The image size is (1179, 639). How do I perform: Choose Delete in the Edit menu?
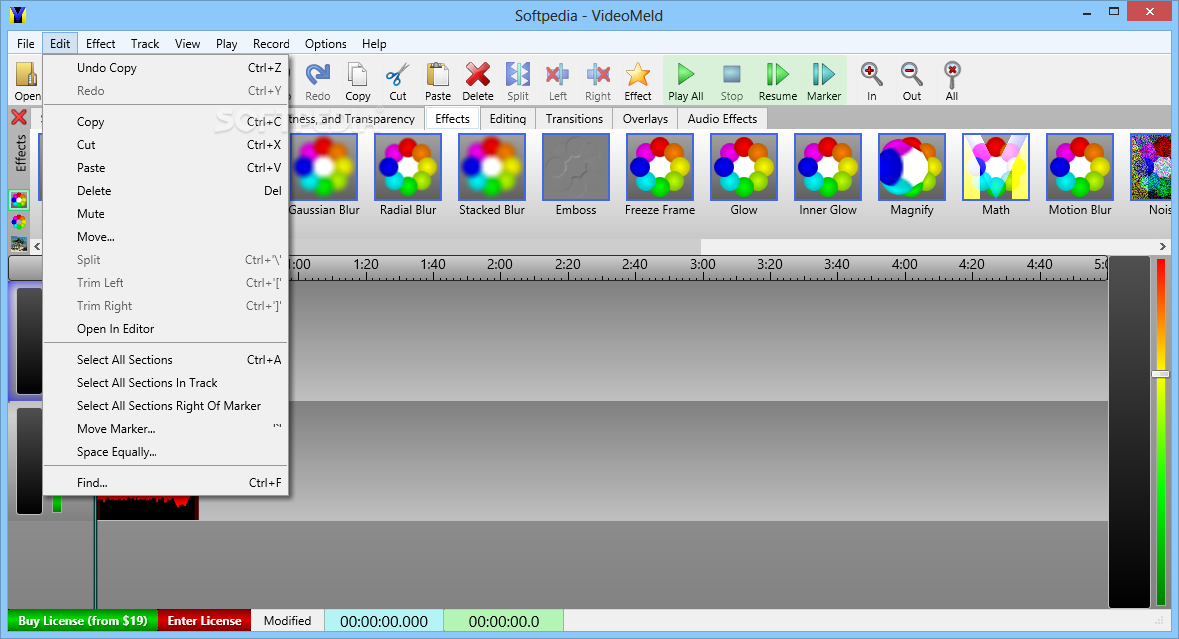point(165,191)
